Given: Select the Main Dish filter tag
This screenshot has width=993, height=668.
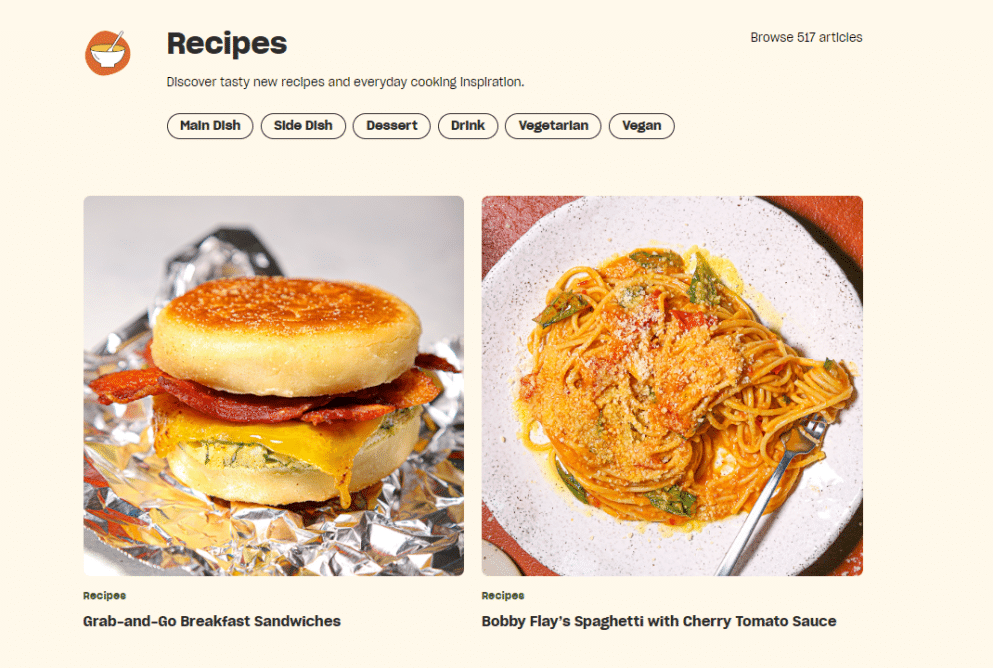Looking at the screenshot, I should 210,125.
